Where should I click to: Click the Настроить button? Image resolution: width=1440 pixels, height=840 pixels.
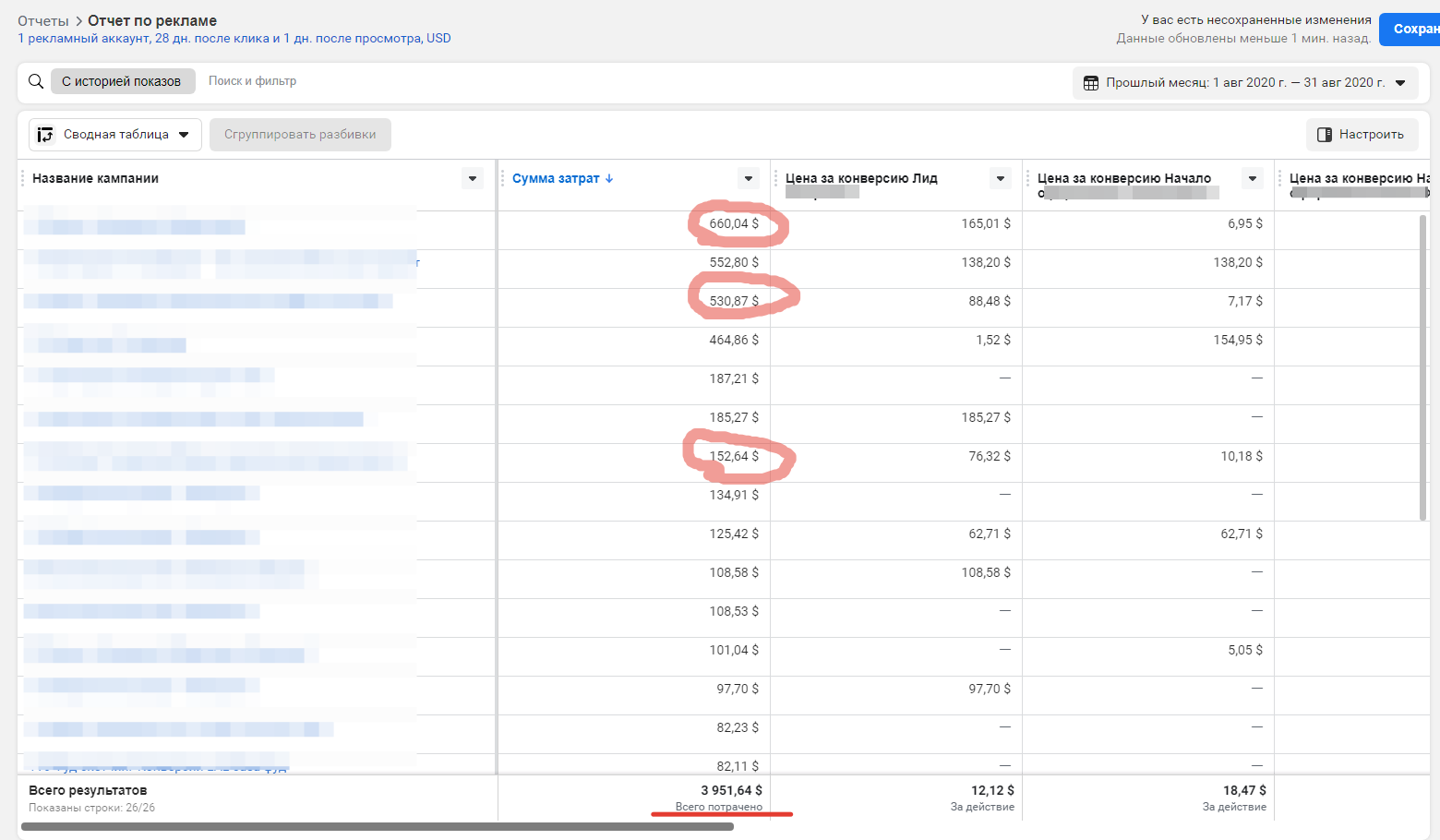coord(1362,135)
